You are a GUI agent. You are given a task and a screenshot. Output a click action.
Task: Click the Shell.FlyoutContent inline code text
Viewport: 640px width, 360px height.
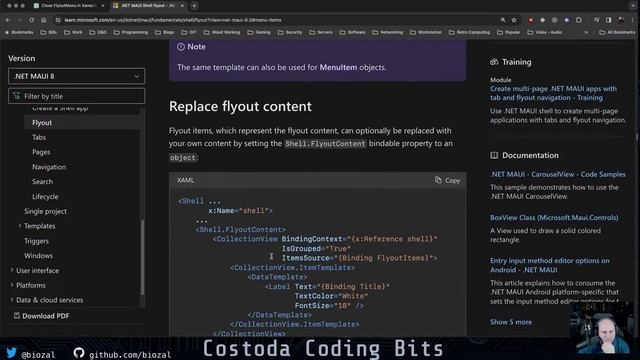pyautogui.click(x=325, y=144)
